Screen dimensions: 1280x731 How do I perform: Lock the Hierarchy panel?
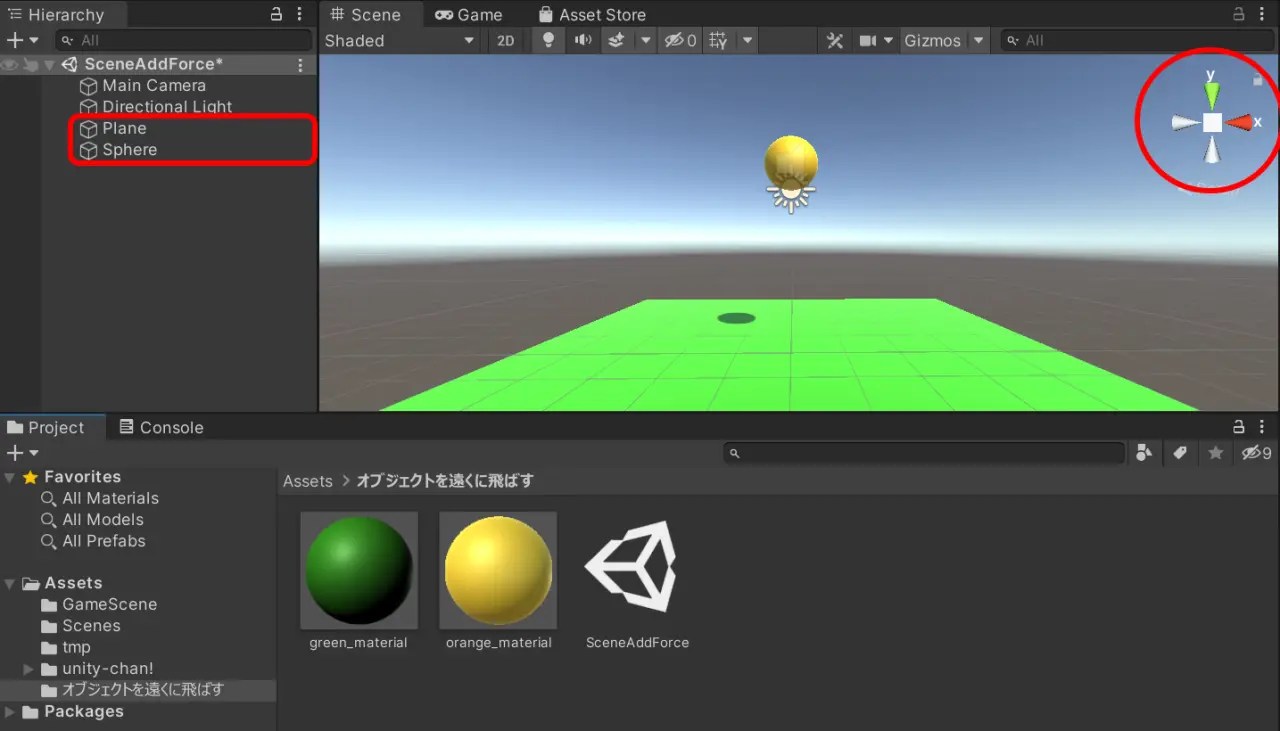(x=277, y=14)
